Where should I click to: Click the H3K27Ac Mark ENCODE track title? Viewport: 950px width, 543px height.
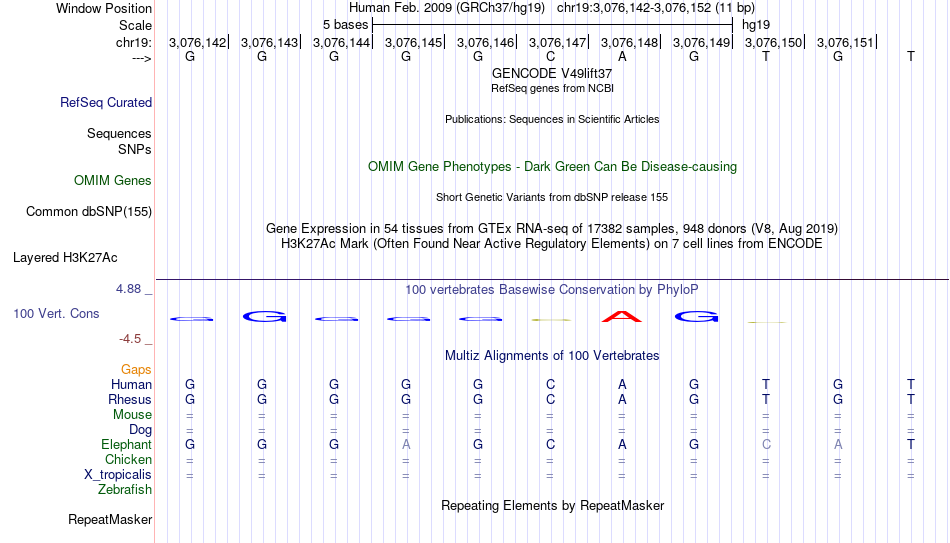(552, 244)
